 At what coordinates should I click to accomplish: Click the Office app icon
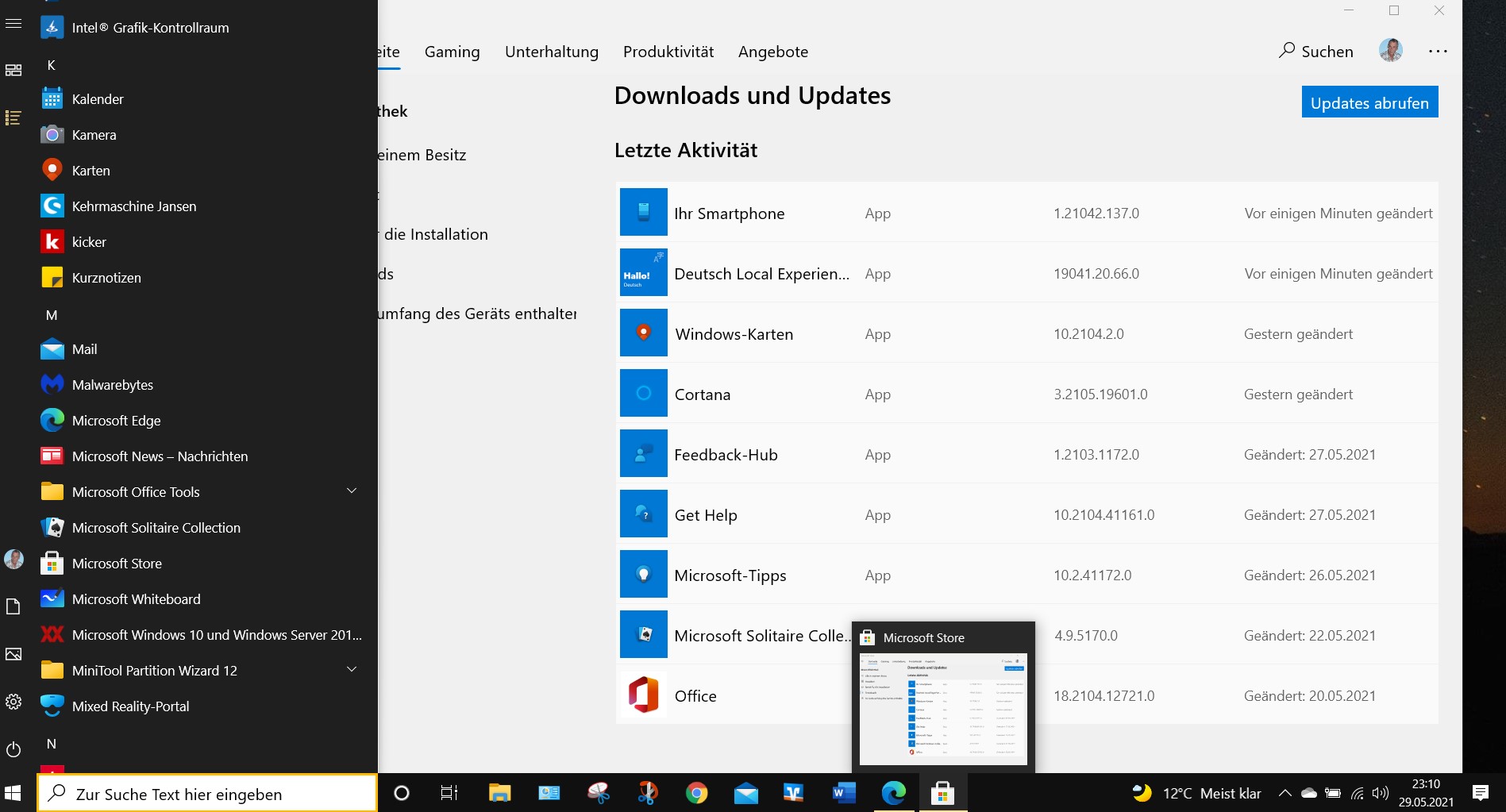(x=643, y=695)
